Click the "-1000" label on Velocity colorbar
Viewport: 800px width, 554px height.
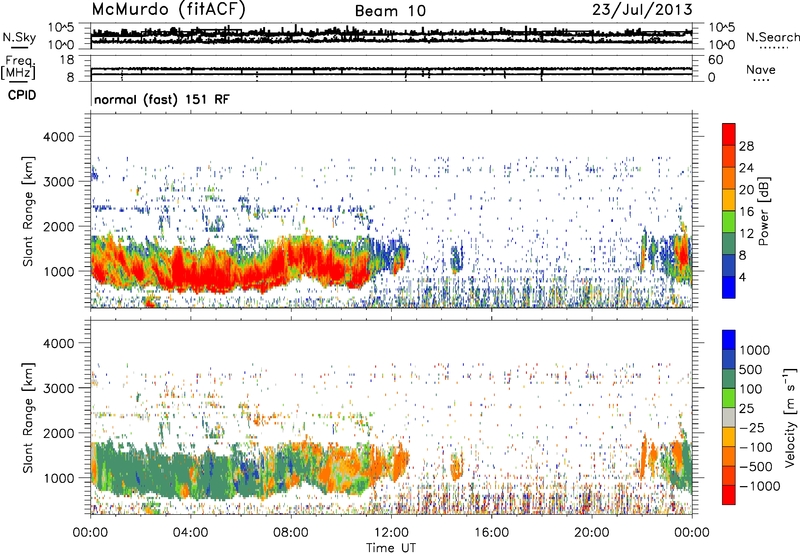click(x=760, y=486)
